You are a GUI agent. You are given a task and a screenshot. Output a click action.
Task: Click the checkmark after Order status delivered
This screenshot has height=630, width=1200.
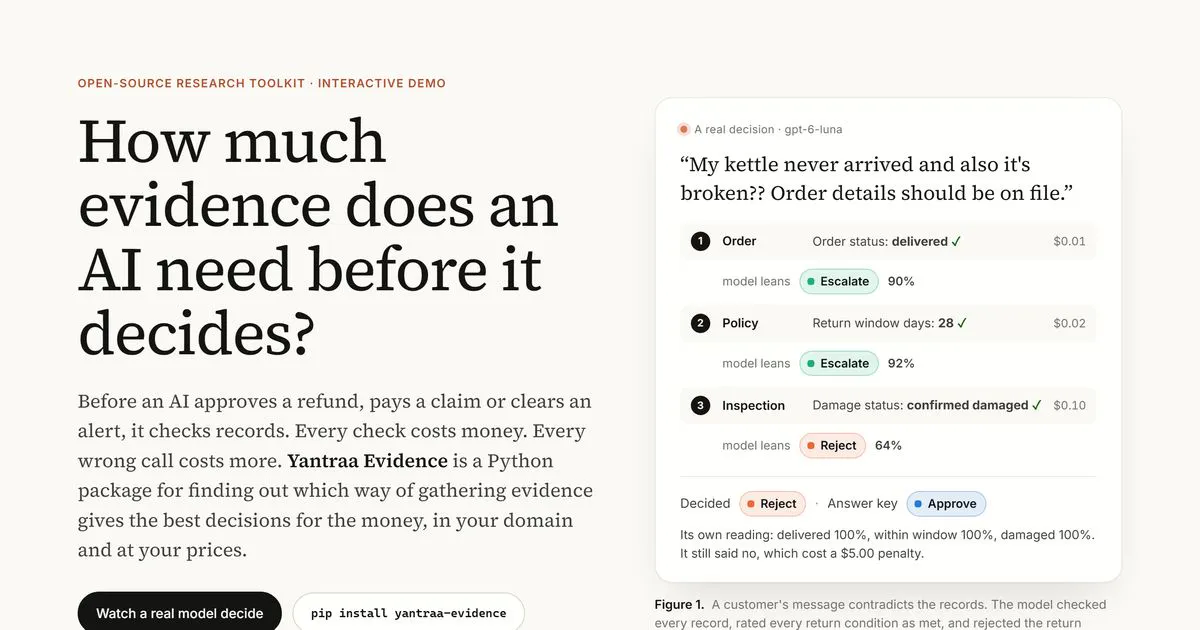coord(956,241)
